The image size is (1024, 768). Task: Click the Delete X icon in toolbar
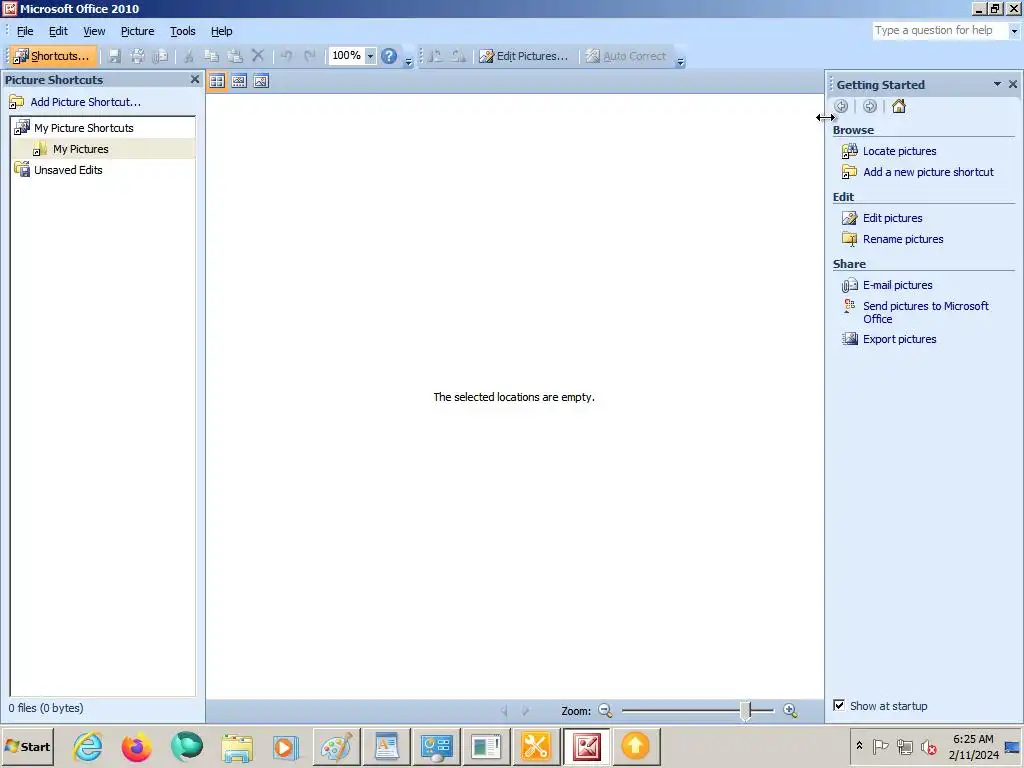pyautogui.click(x=258, y=56)
